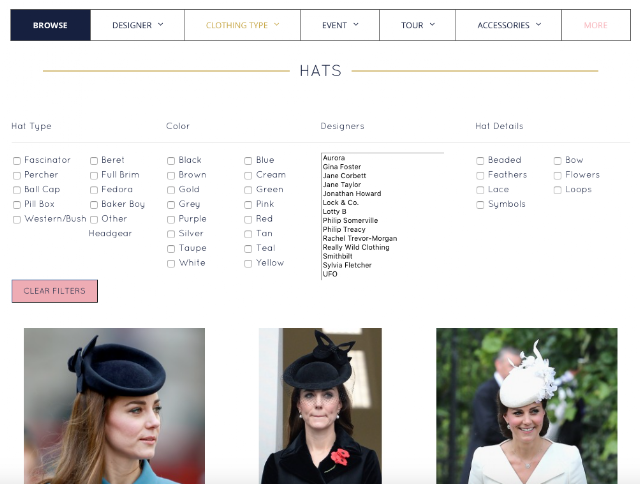Check the Teal color filter
Screen dimensions: 640x484
point(248,249)
